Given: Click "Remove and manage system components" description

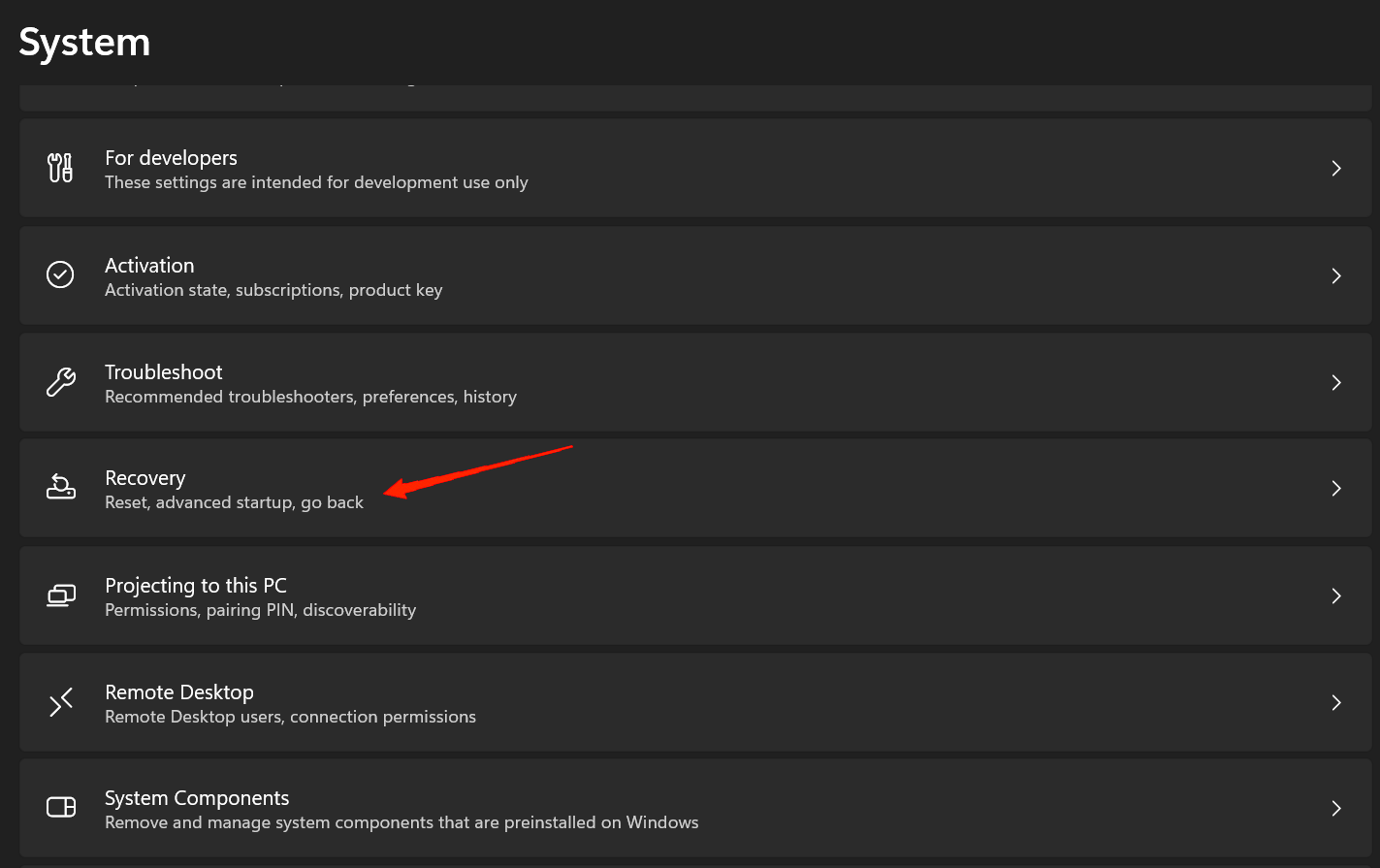Looking at the screenshot, I should pos(401,822).
